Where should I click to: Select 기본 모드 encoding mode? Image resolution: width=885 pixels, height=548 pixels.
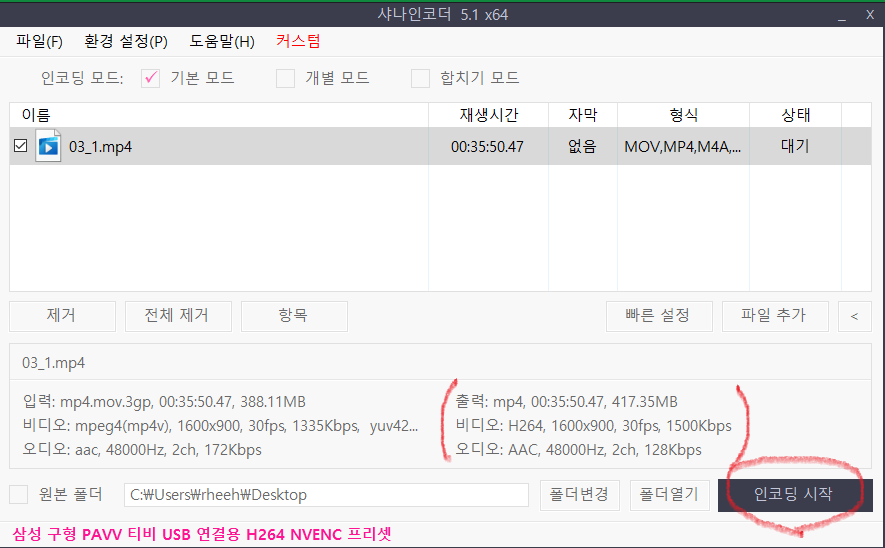[151, 78]
